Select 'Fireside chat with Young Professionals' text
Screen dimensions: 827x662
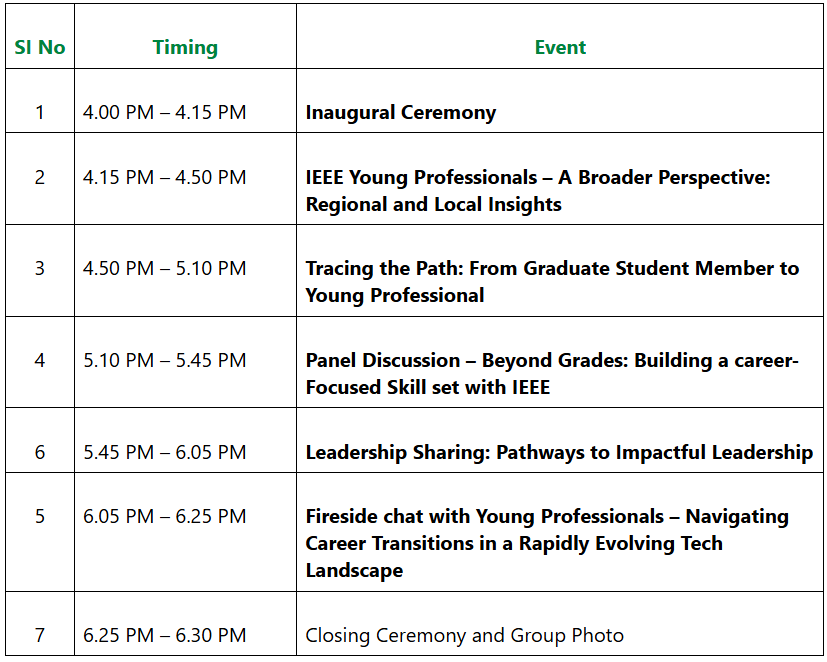click(485, 516)
